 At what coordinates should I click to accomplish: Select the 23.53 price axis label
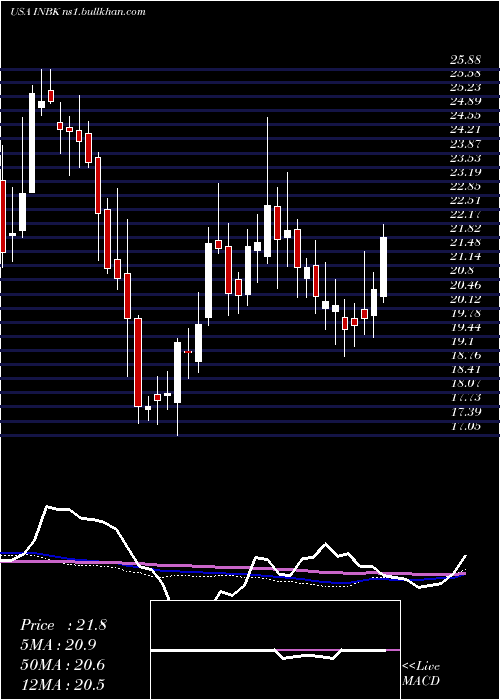tap(464, 158)
